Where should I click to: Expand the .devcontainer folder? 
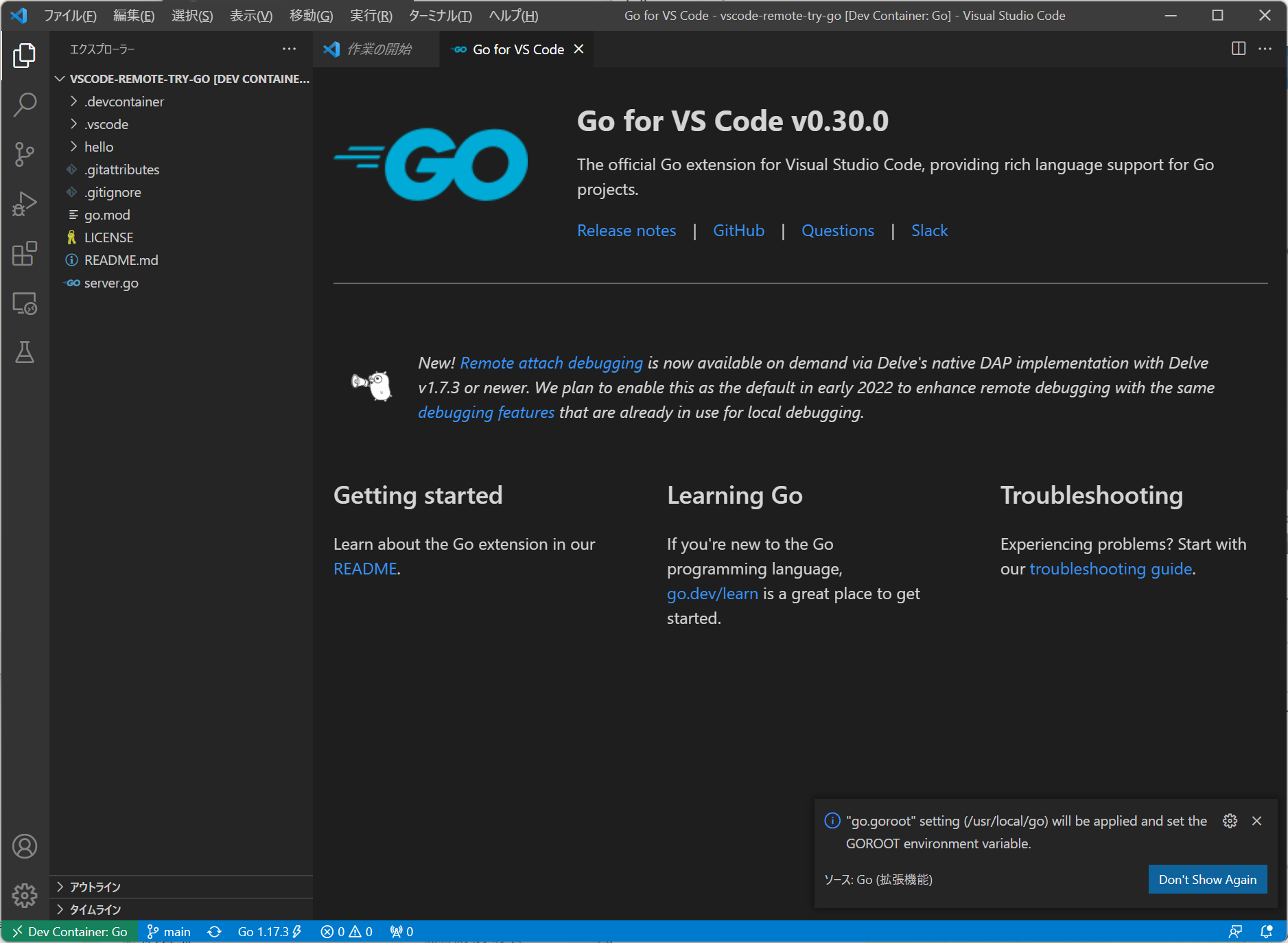pyautogui.click(x=124, y=102)
